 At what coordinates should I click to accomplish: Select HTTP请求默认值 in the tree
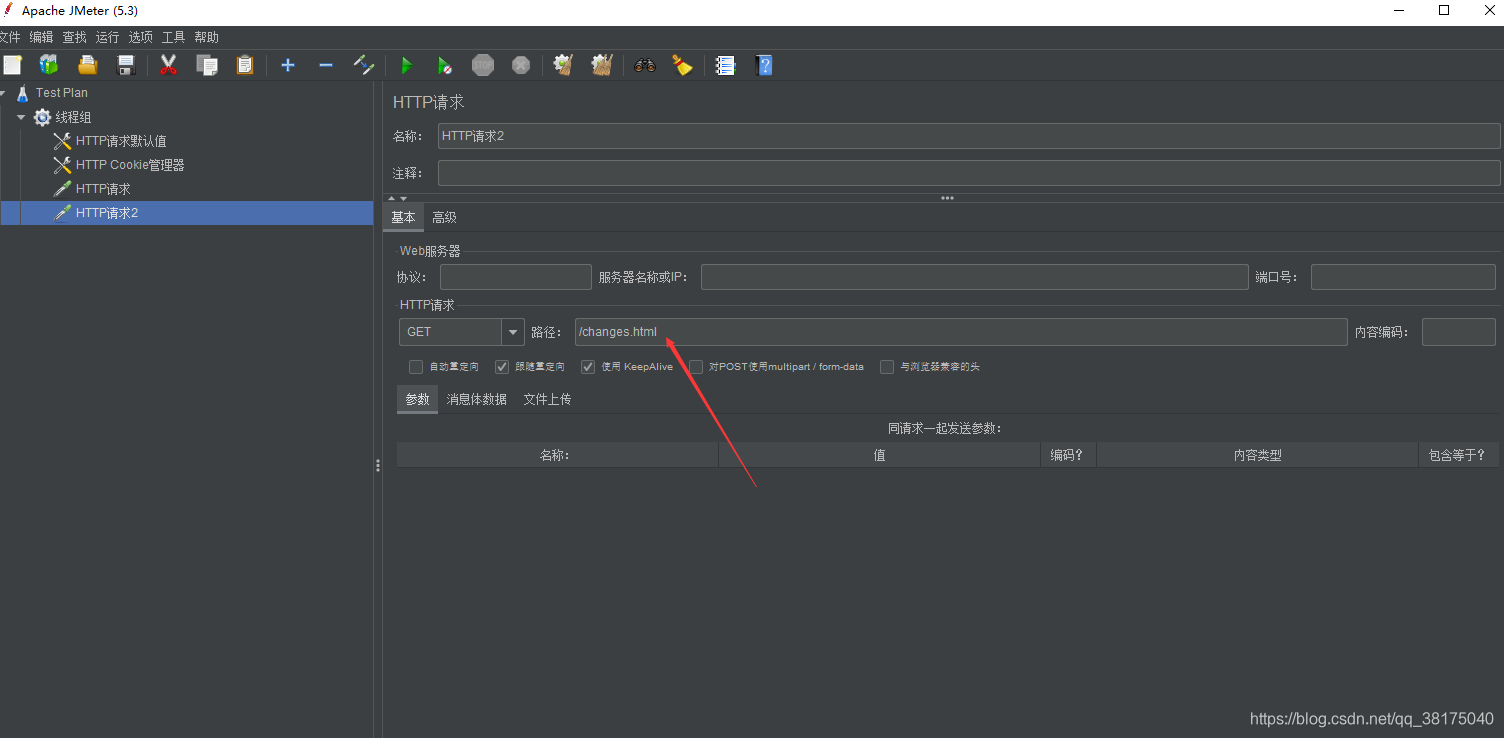click(121, 141)
